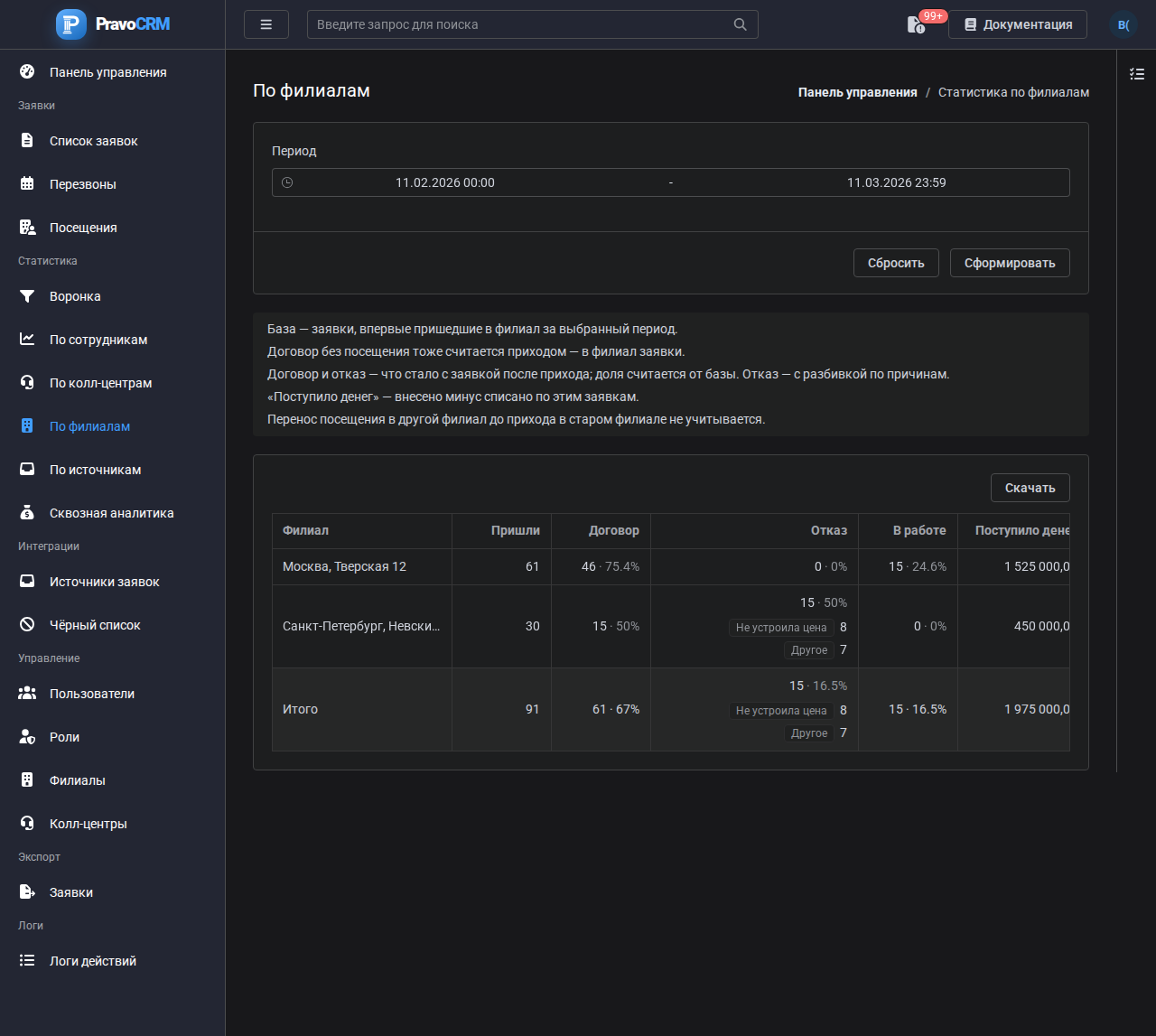Click the Сквозная аналитика money bag icon
The image size is (1156, 1036).
[27, 513]
